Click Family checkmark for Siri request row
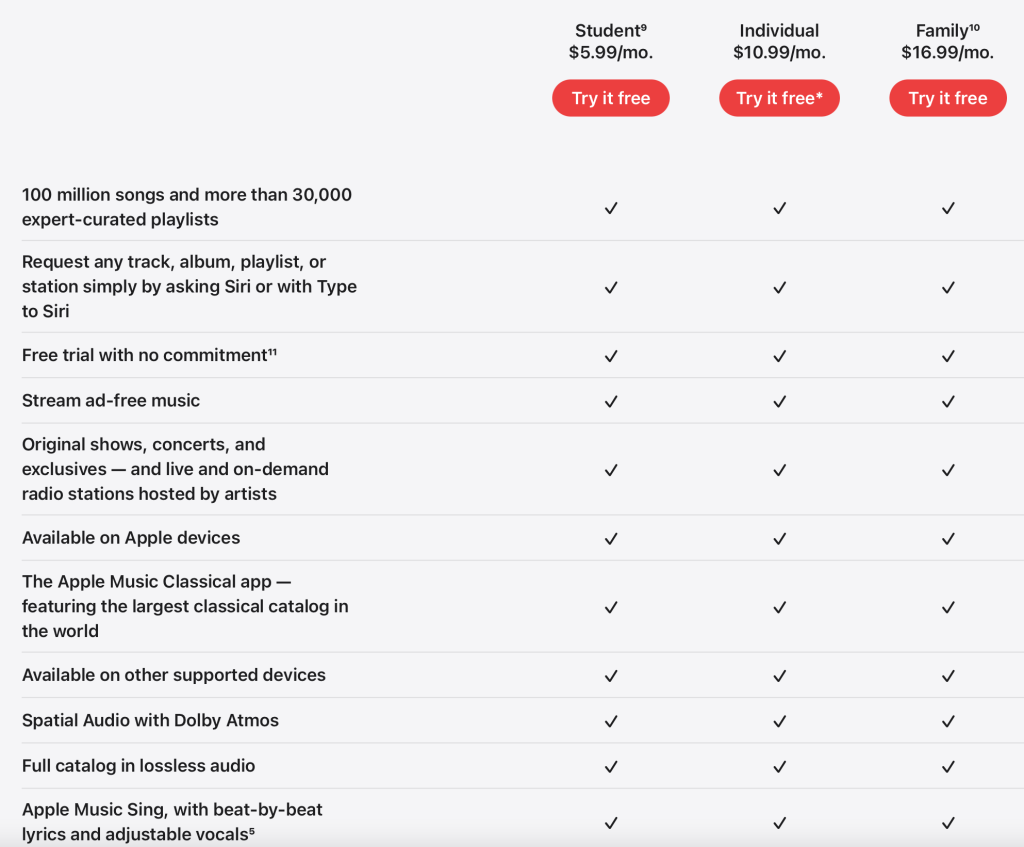This screenshot has height=847, width=1024. point(948,287)
